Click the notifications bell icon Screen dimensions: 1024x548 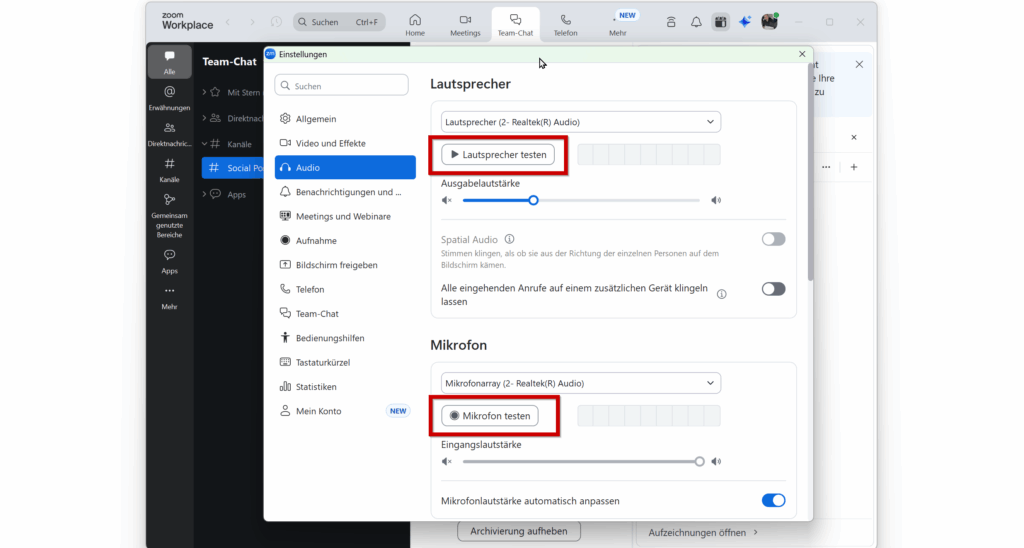(x=696, y=22)
